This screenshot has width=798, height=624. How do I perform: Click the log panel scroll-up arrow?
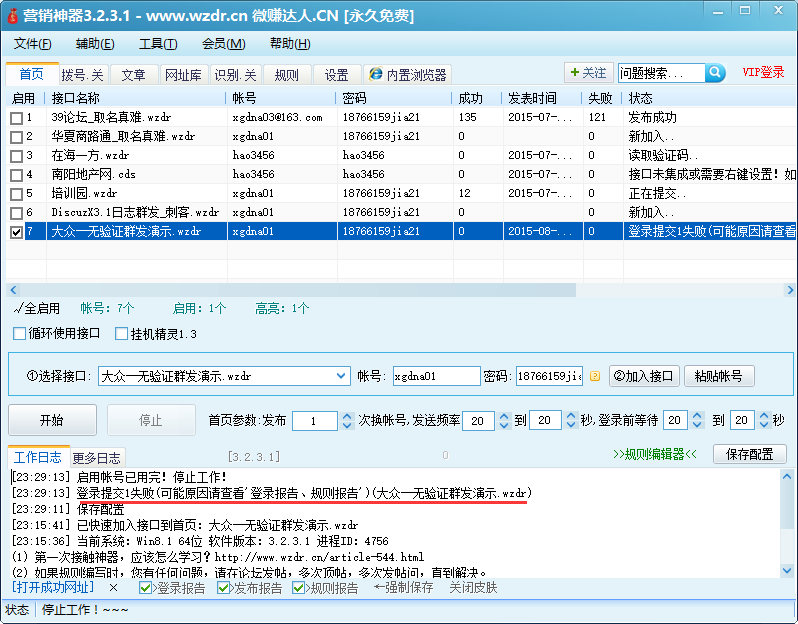pyautogui.click(x=787, y=477)
